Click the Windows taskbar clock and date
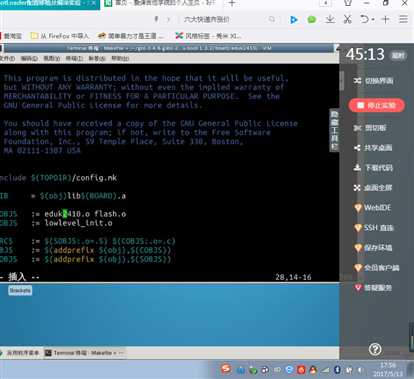 pos(388,369)
